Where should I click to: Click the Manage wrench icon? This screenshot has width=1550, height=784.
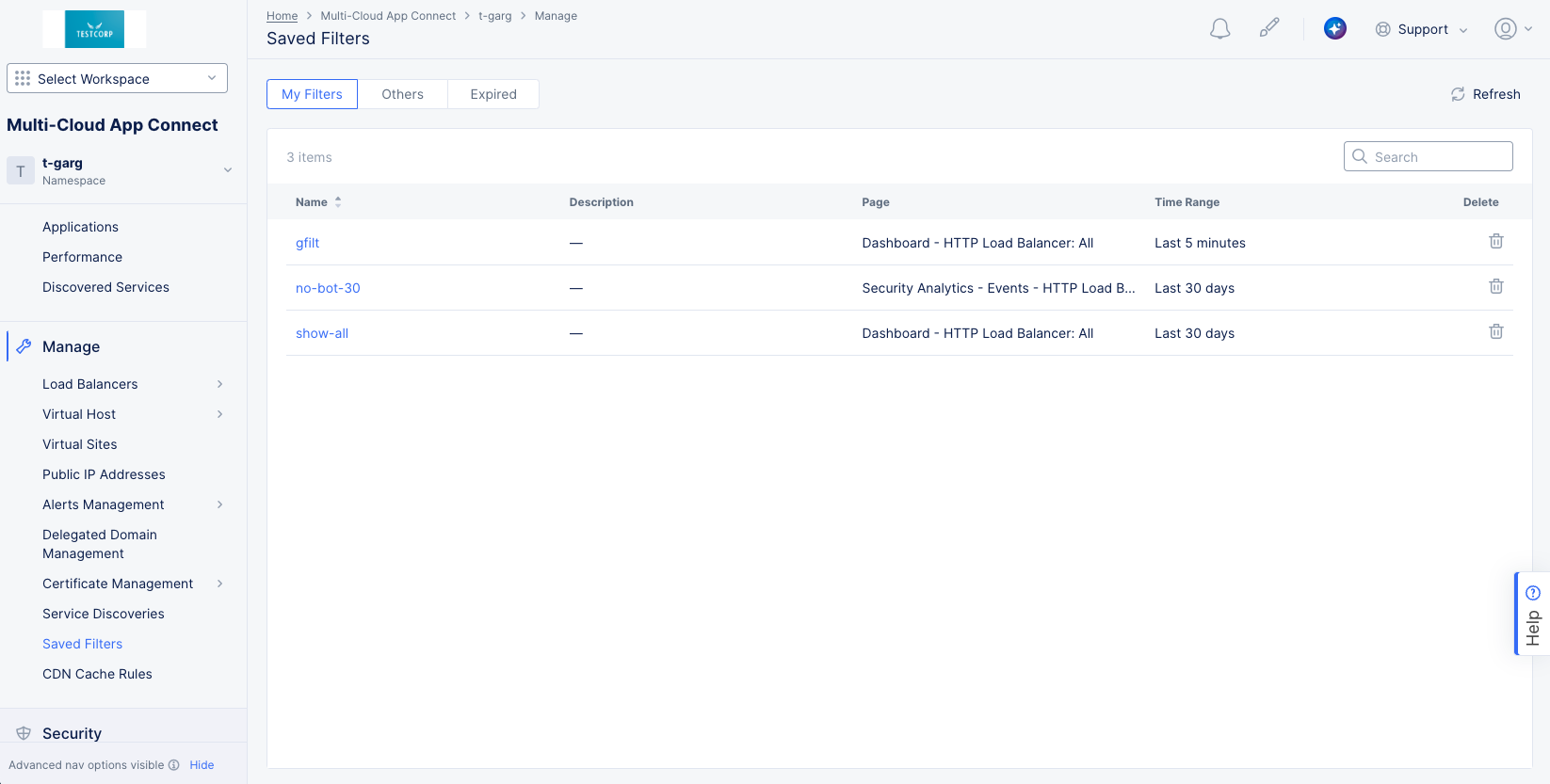24,346
